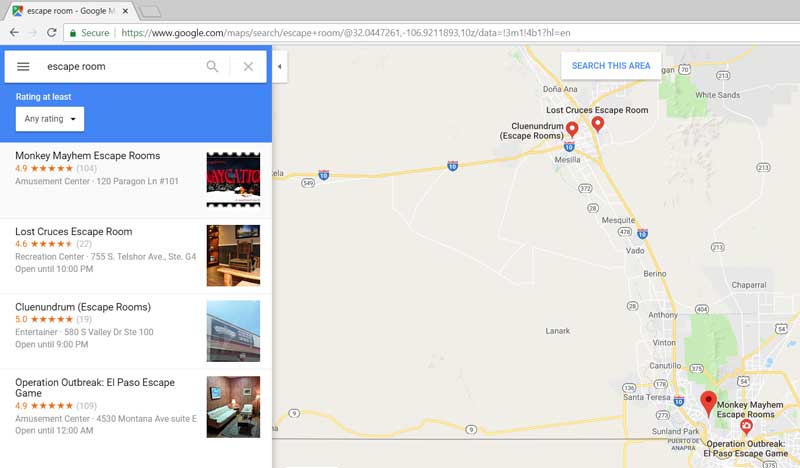Collapse the side panel with the arrow
Screen dimensions: 800x468
tap(280, 66)
